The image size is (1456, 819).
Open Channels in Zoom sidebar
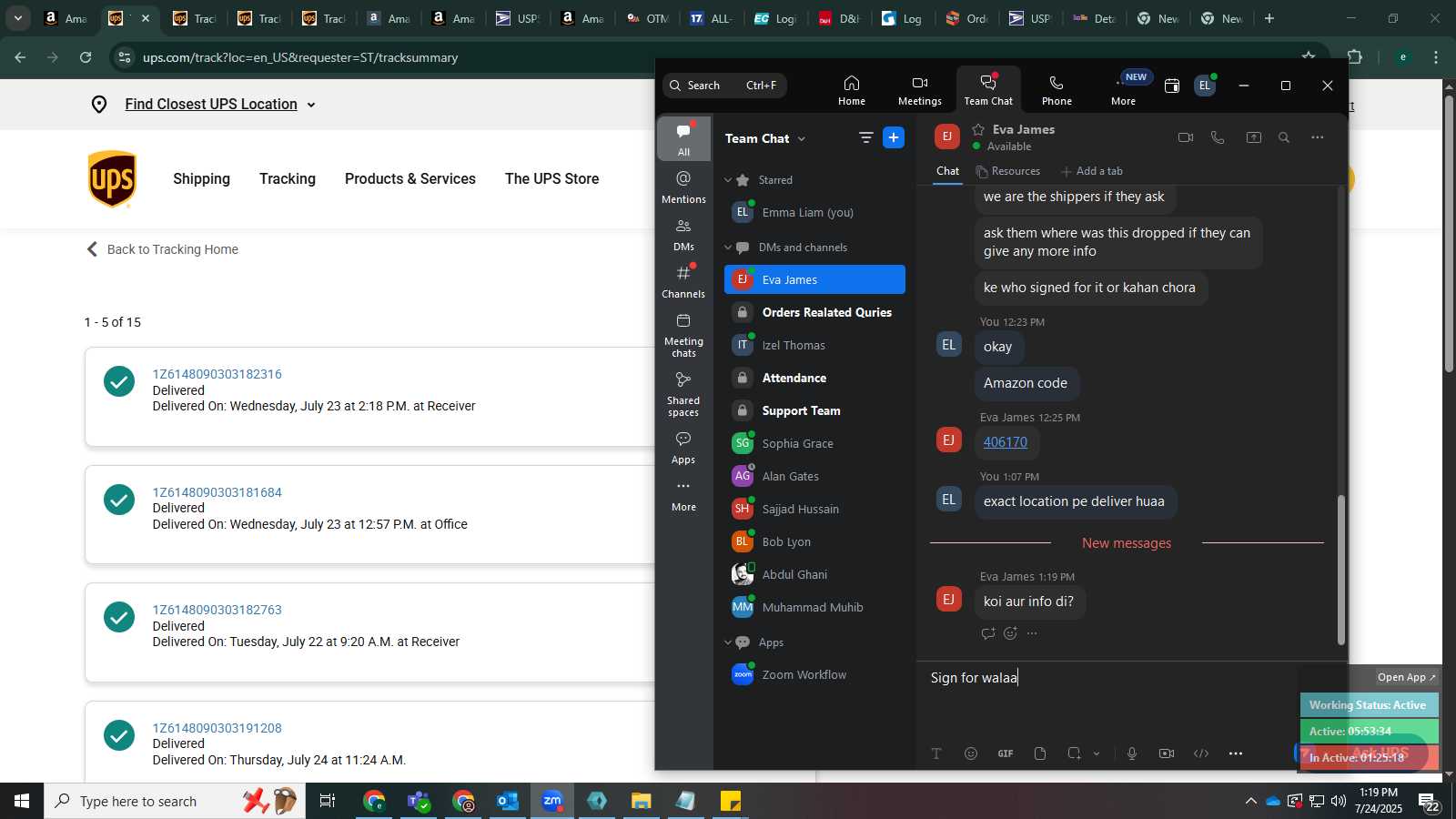683,281
